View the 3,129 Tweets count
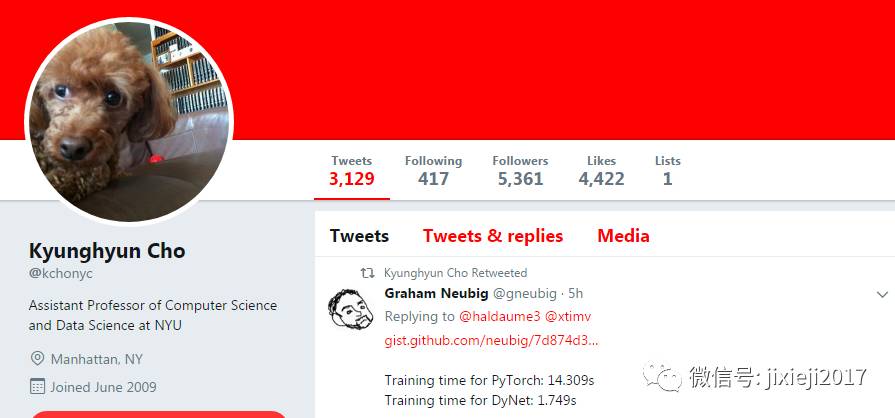 [352, 171]
